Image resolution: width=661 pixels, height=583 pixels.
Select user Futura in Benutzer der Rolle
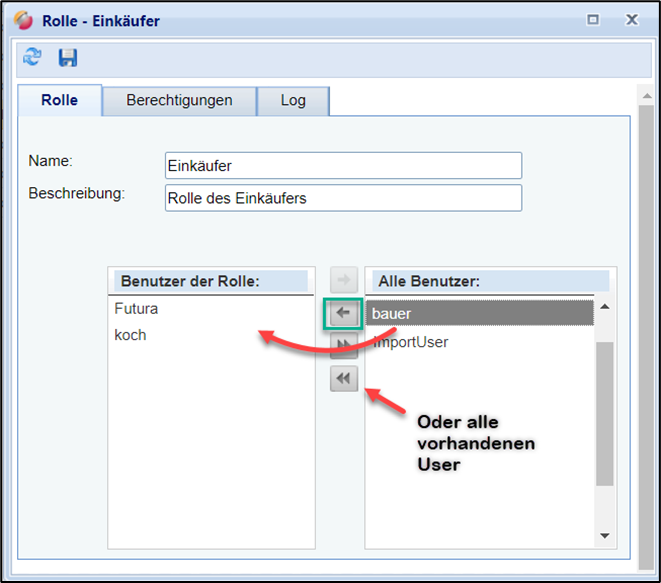pyautogui.click(x=137, y=309)
